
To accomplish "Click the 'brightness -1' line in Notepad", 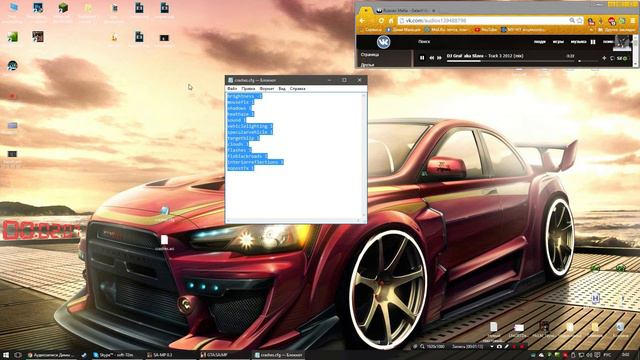I will (244, 96).
